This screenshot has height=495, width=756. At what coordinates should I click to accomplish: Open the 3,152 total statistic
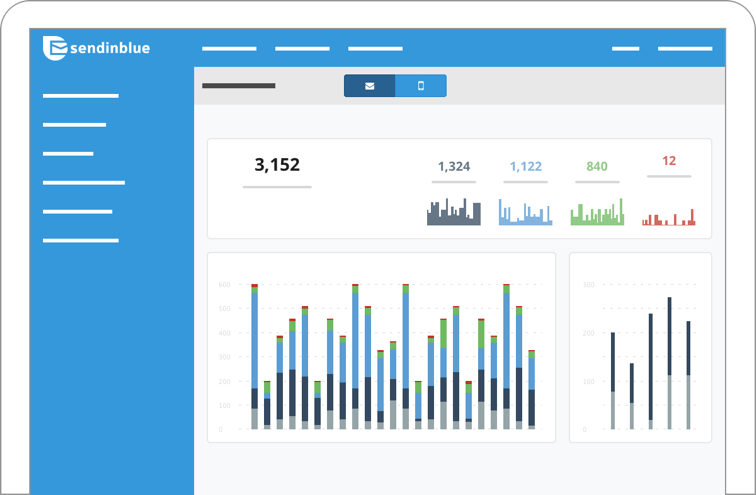277,165
